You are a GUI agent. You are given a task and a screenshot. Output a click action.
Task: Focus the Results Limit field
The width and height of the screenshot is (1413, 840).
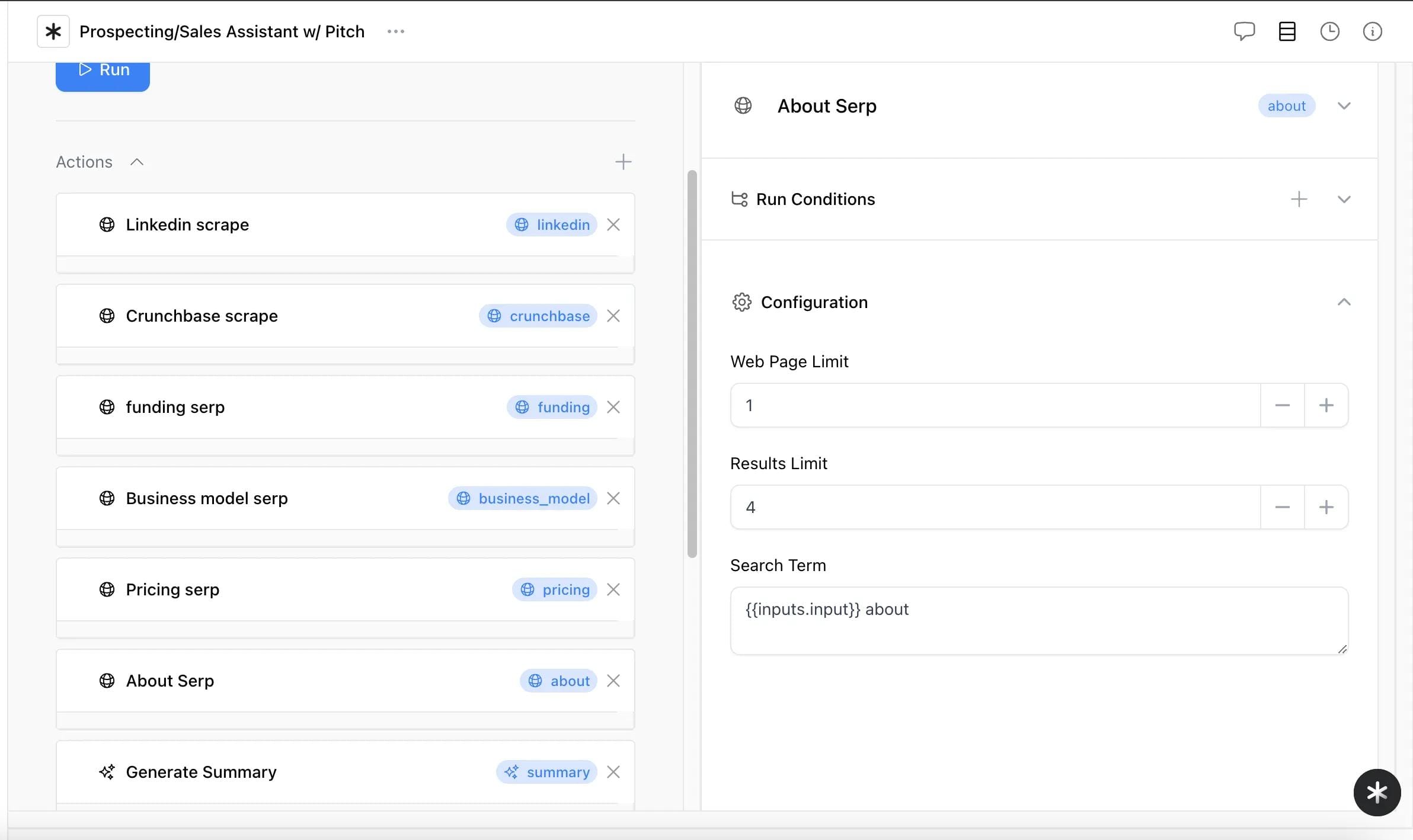(995, 507)
